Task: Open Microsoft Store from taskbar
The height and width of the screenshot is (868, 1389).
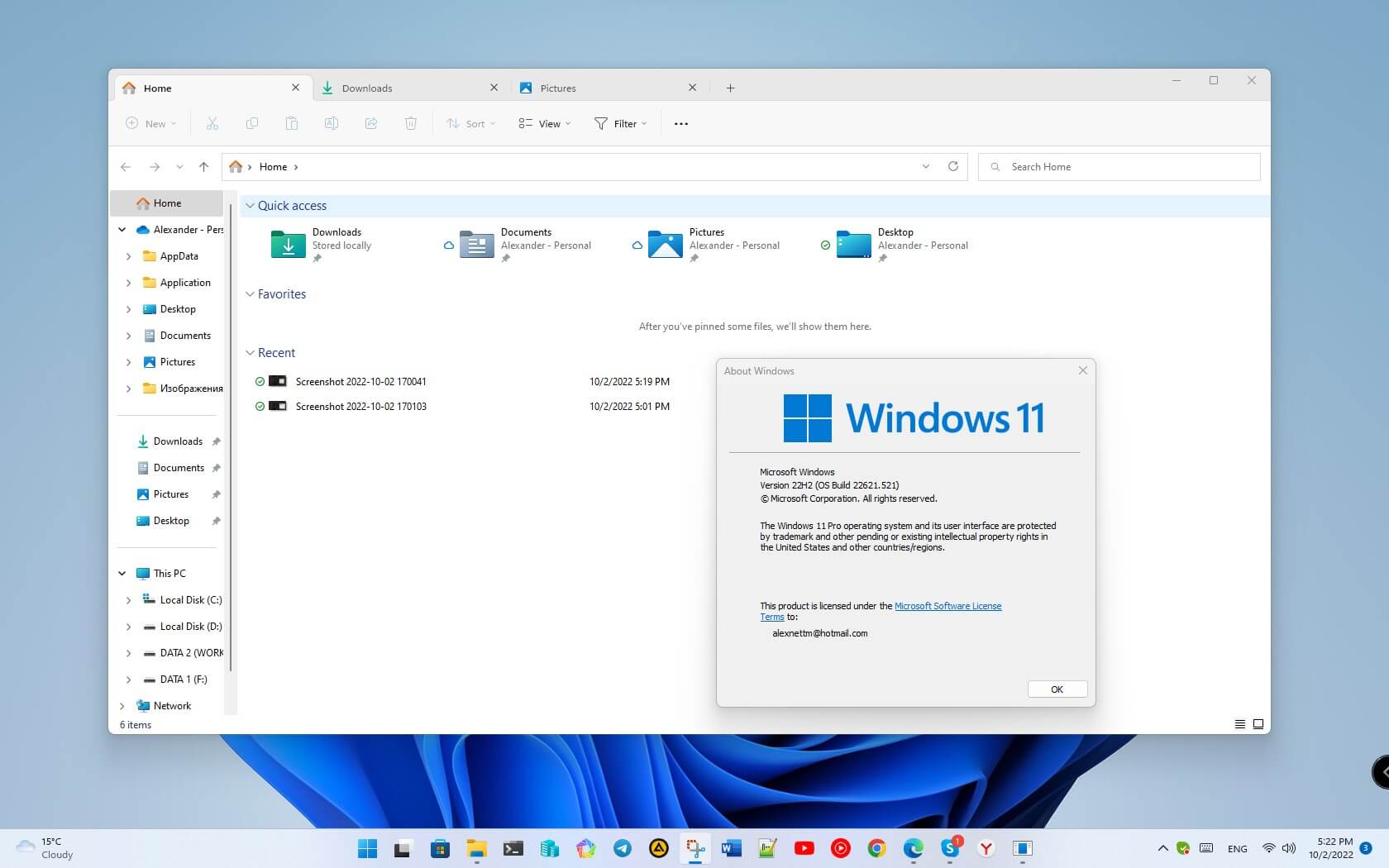Action: coord(440,848)
